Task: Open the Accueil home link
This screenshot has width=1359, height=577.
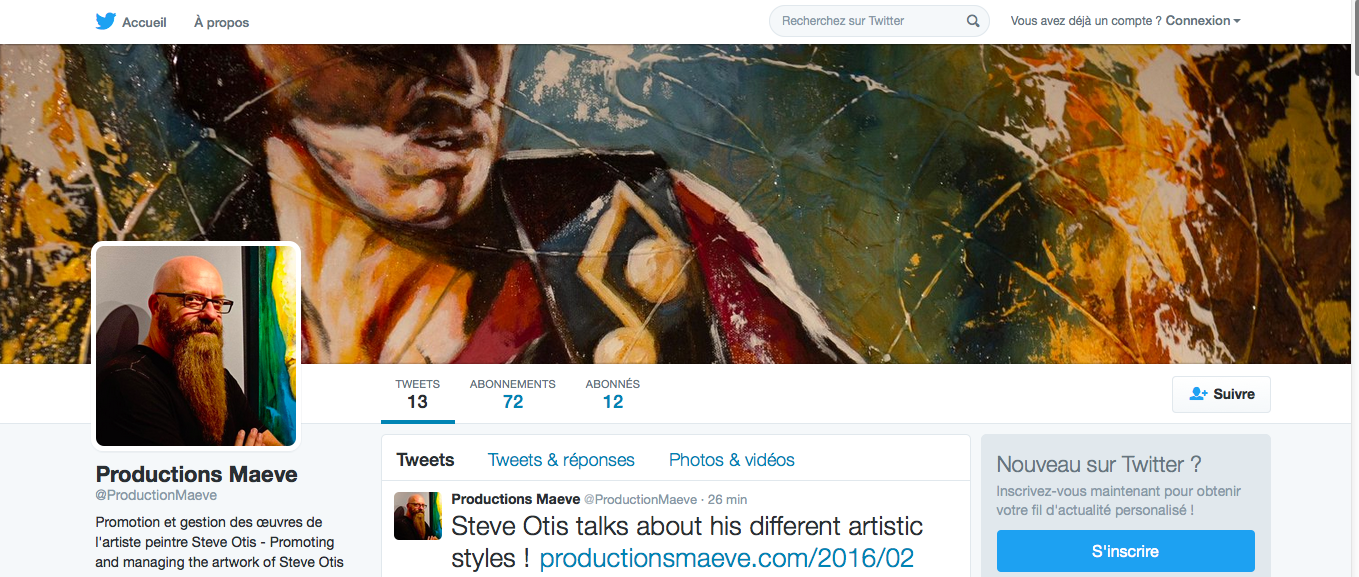Action: pyautogui.click(x=144, y=22)
